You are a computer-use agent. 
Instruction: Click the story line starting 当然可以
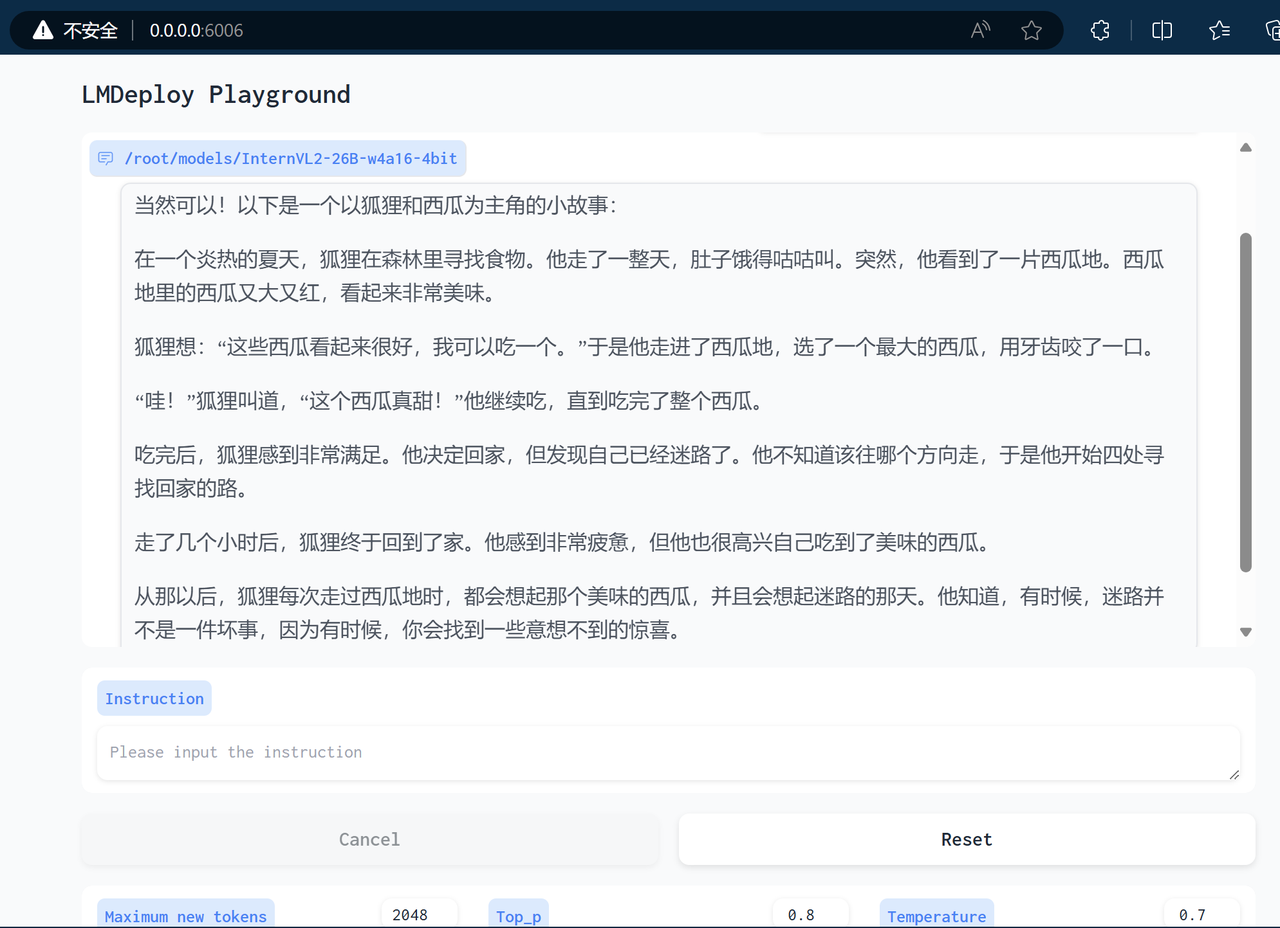click(x=376, y=206)
